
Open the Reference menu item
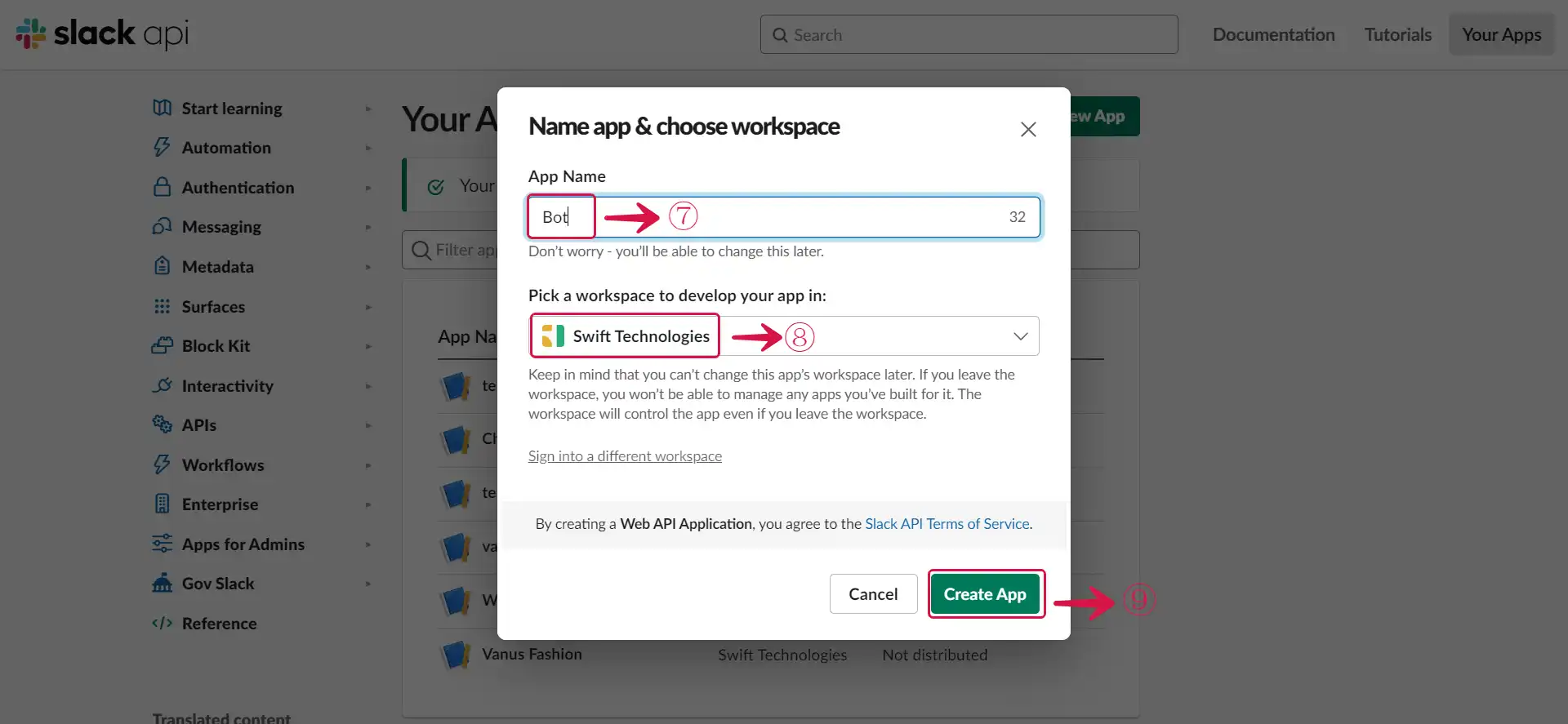(x=219, y=623)
